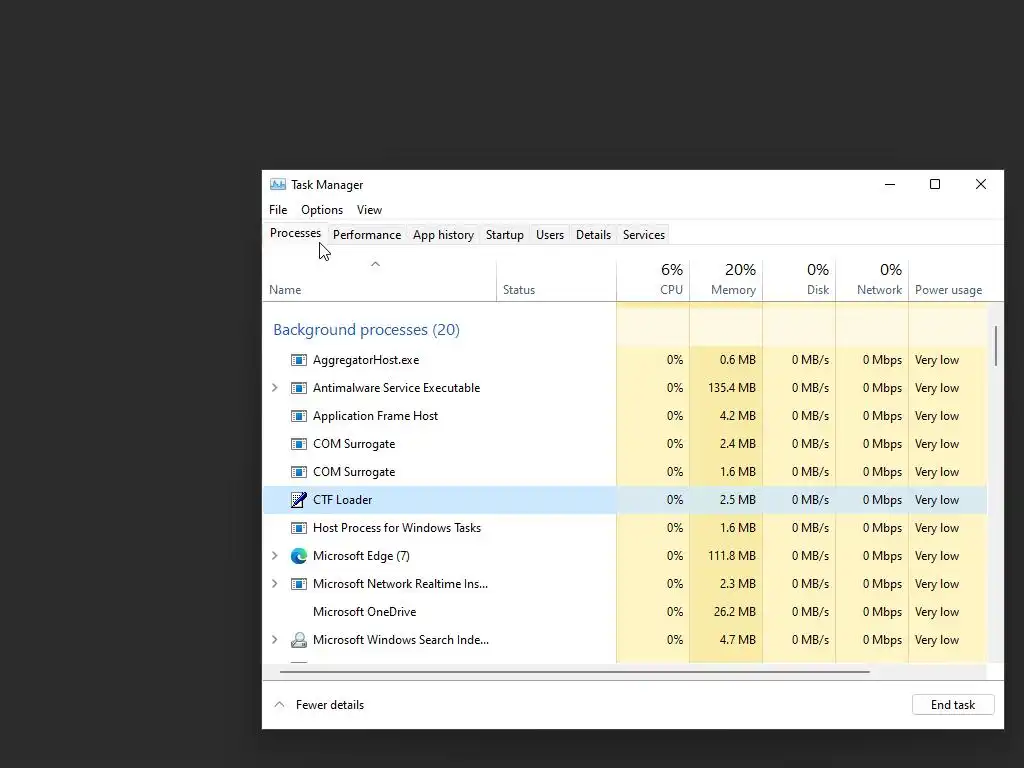Click the 4.2 MB memory value
The width and height of the screenshot is (1024, 768).
(x=738, y=416)
